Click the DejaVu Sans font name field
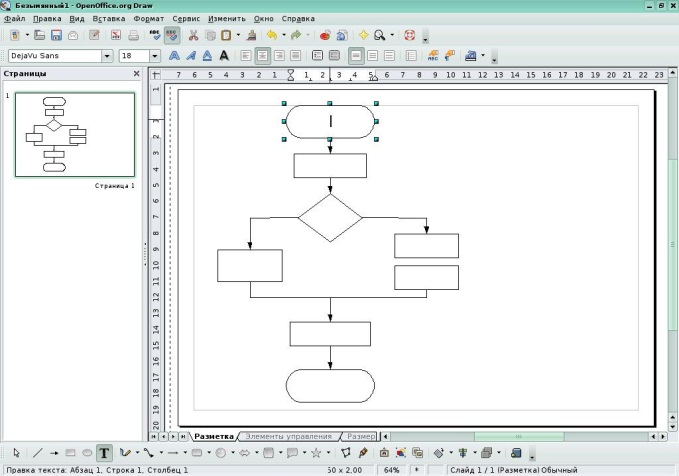Viewport: 679px width, 476px height. coord(55,56)
